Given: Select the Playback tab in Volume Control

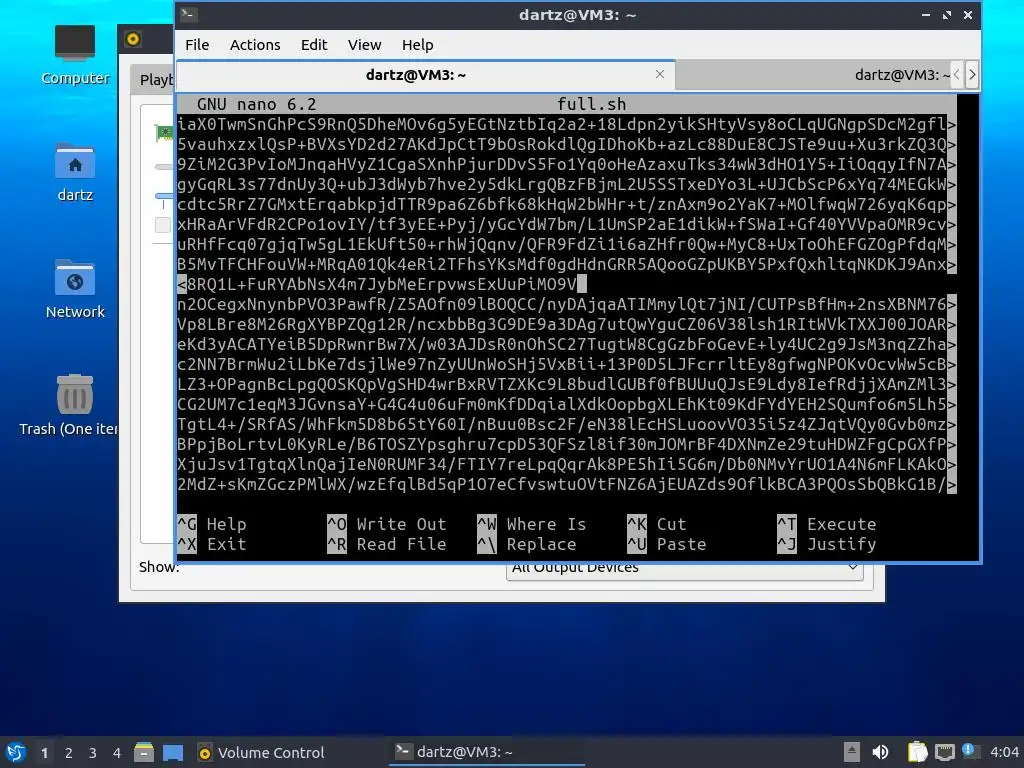Looking at the screenshot, I should tap(154, 80).
